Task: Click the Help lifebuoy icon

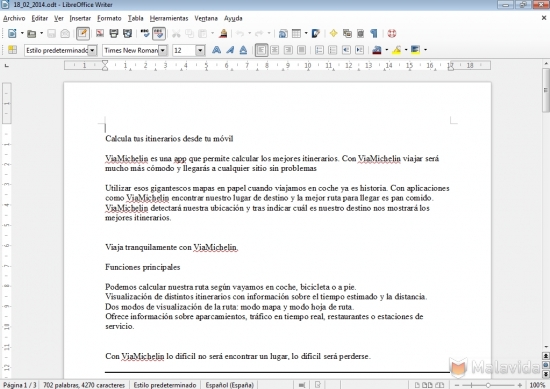Action: (392, 33)
